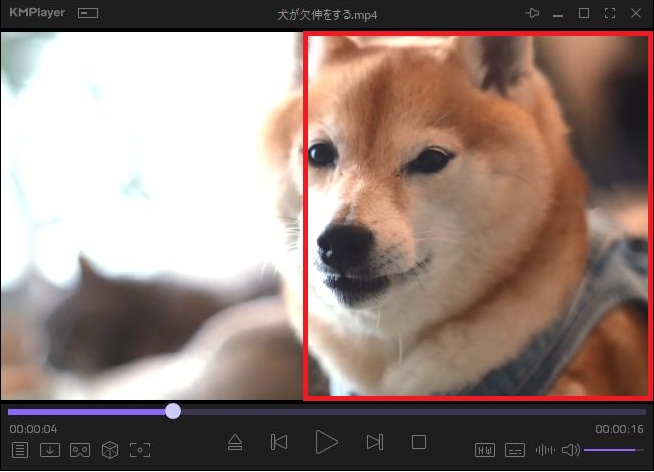Open the audio equalizer waveform icon
This screenshot has width=654, height=472.
click(545, 450)
